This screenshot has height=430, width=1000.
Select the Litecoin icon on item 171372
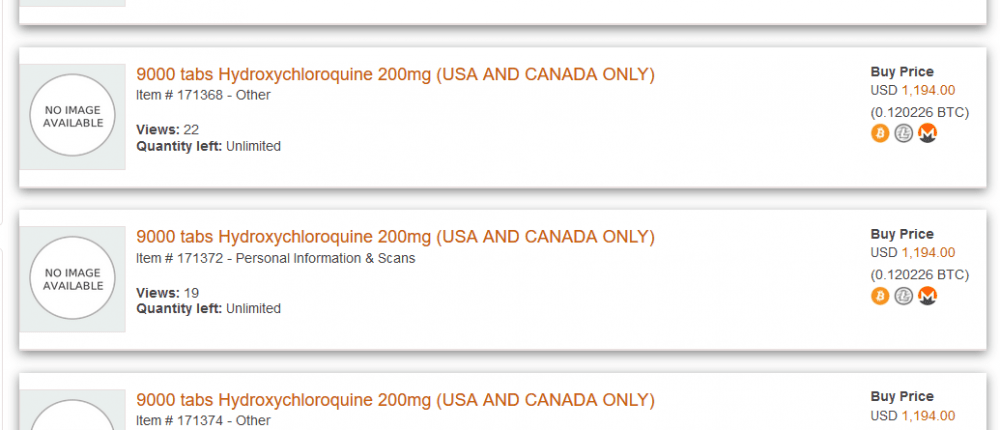click(x=904, y=296)
